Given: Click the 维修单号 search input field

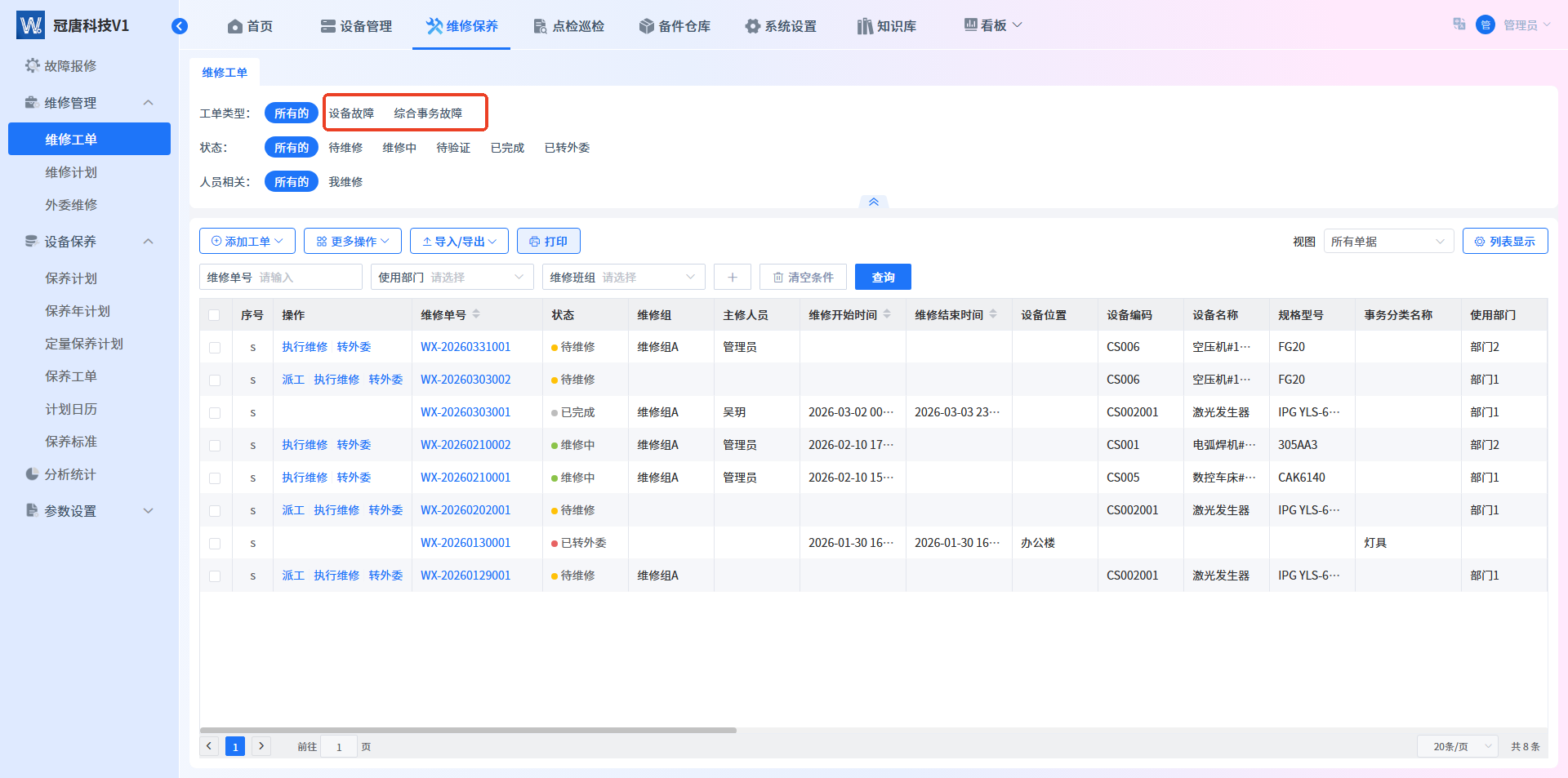Looking at the screenshot, I should [281, 278].
